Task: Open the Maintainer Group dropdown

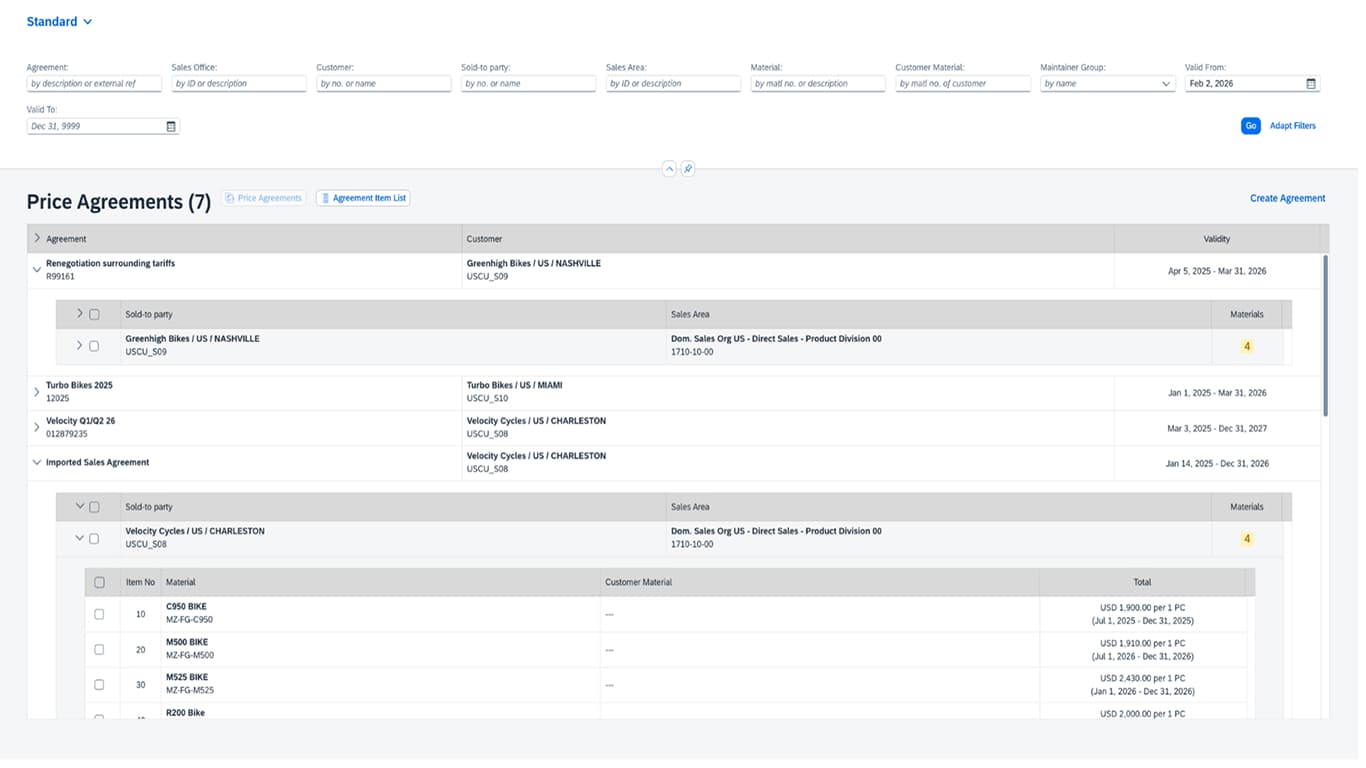Action: coord(1166,84)
